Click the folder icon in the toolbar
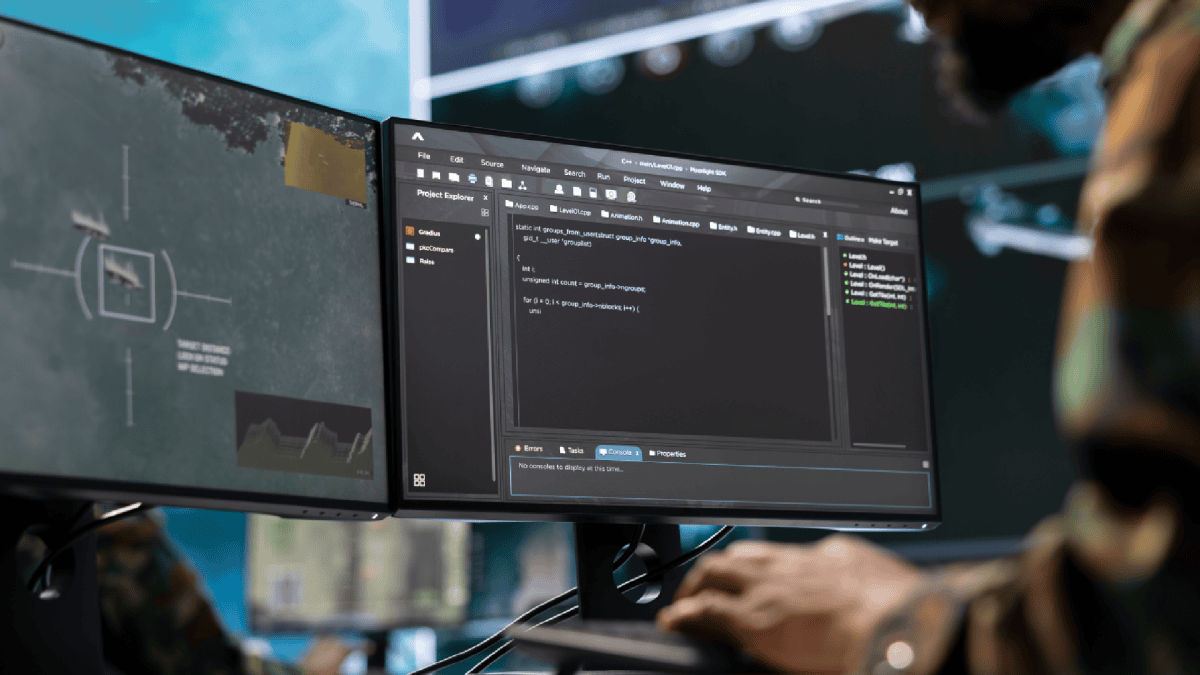 pyautogui.click(x=507, y=183)
